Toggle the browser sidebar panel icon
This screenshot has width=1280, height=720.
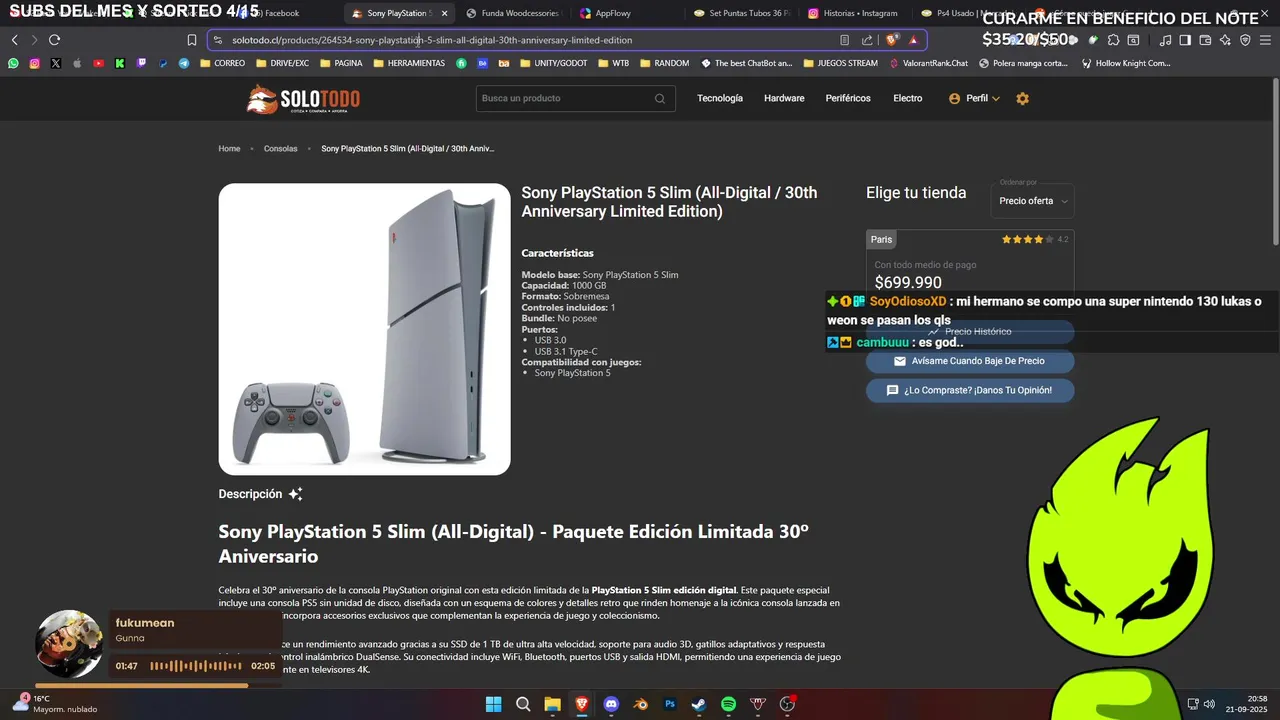point(1185,40)
